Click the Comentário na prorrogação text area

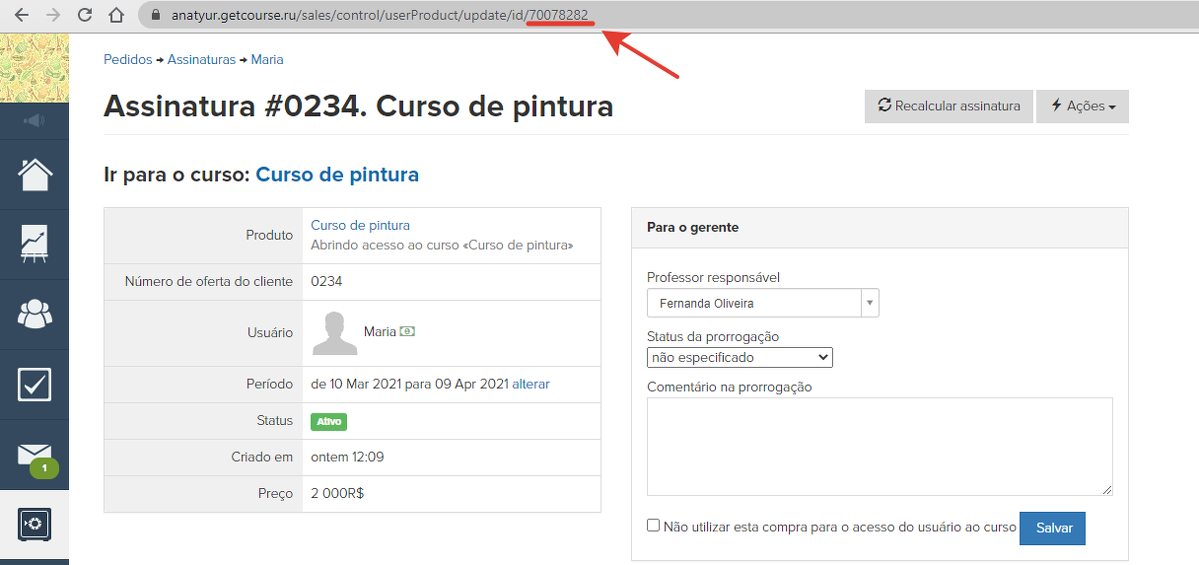879,446
